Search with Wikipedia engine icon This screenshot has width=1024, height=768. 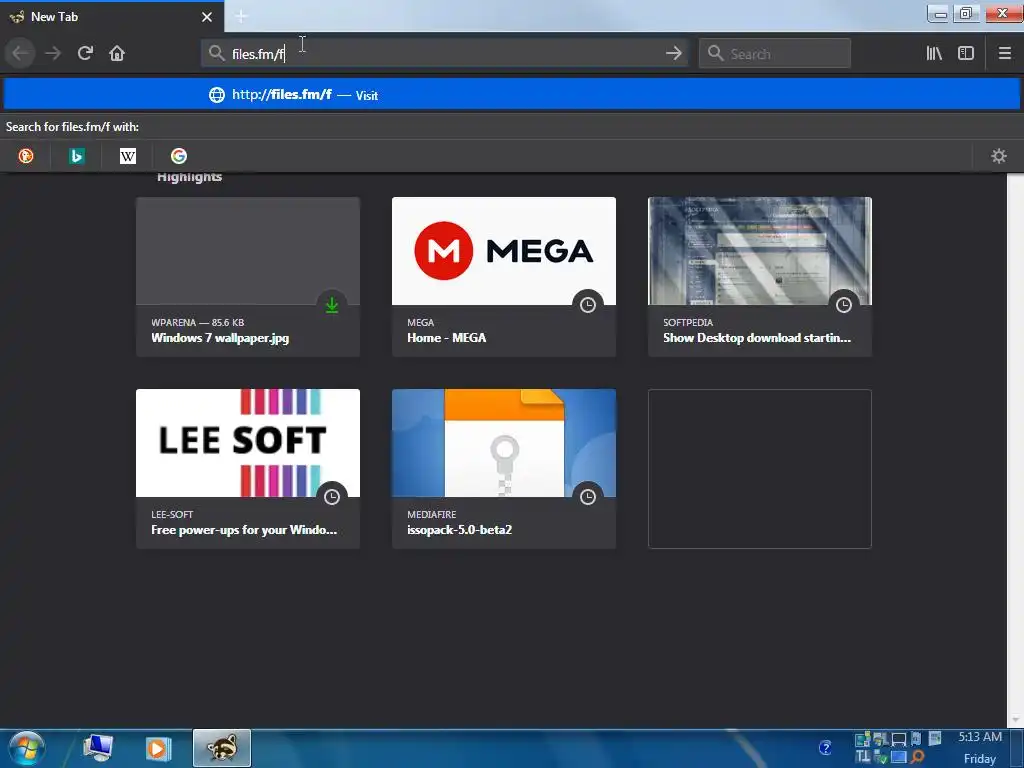point(128,156)
